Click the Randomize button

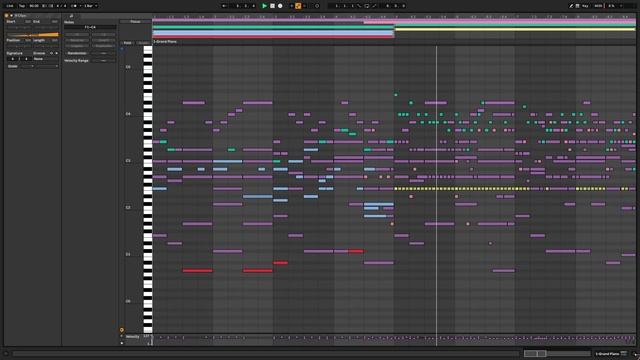click(x=77, y=53)
